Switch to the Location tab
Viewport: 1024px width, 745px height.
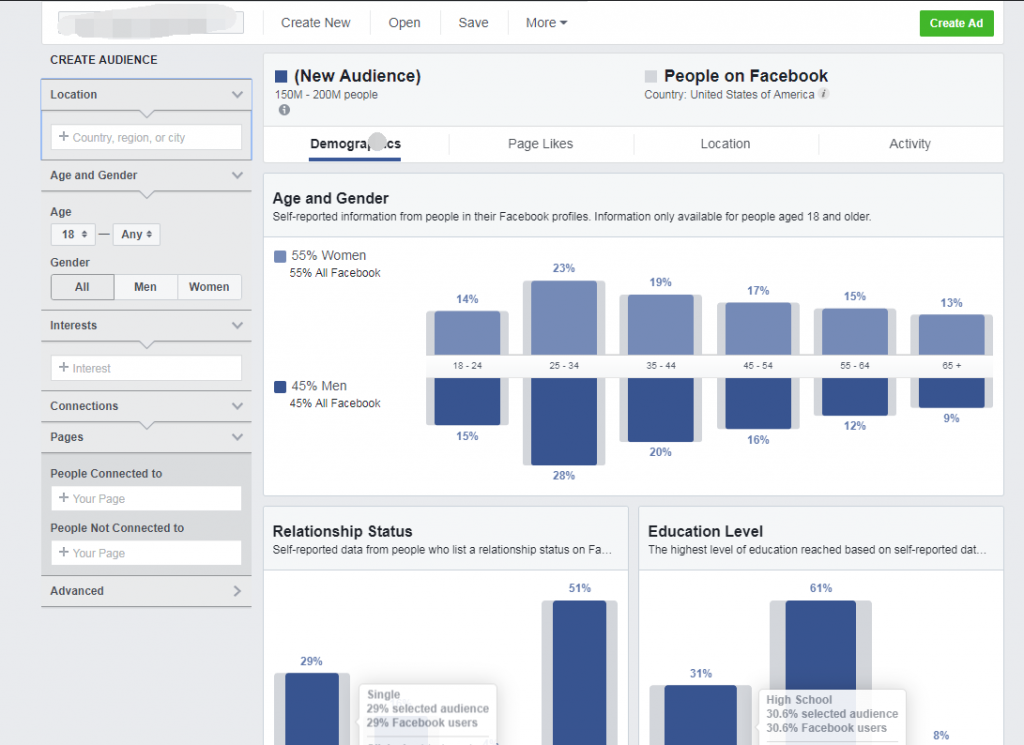tap(726, 144)
